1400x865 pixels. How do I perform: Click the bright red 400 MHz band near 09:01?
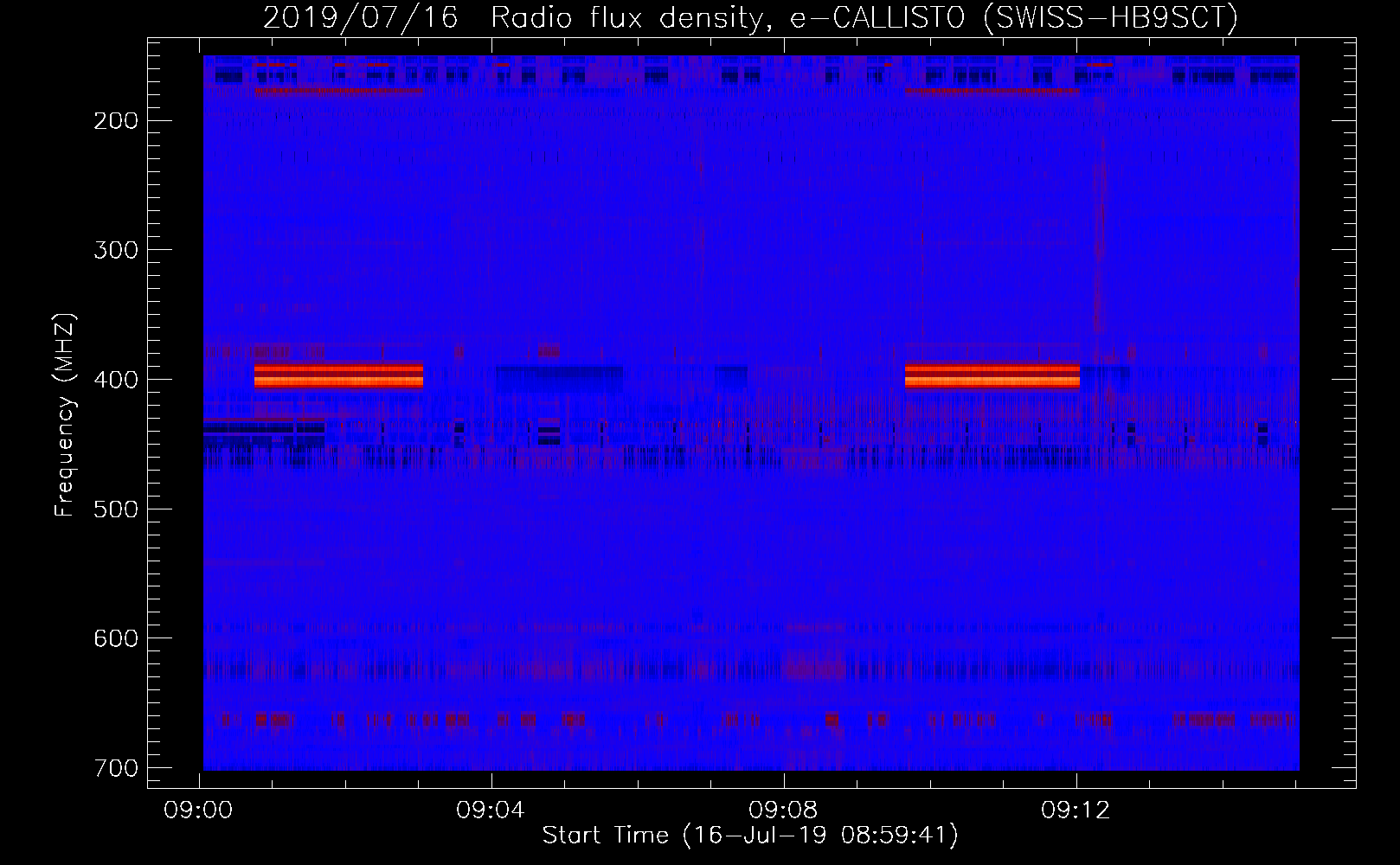338,375
